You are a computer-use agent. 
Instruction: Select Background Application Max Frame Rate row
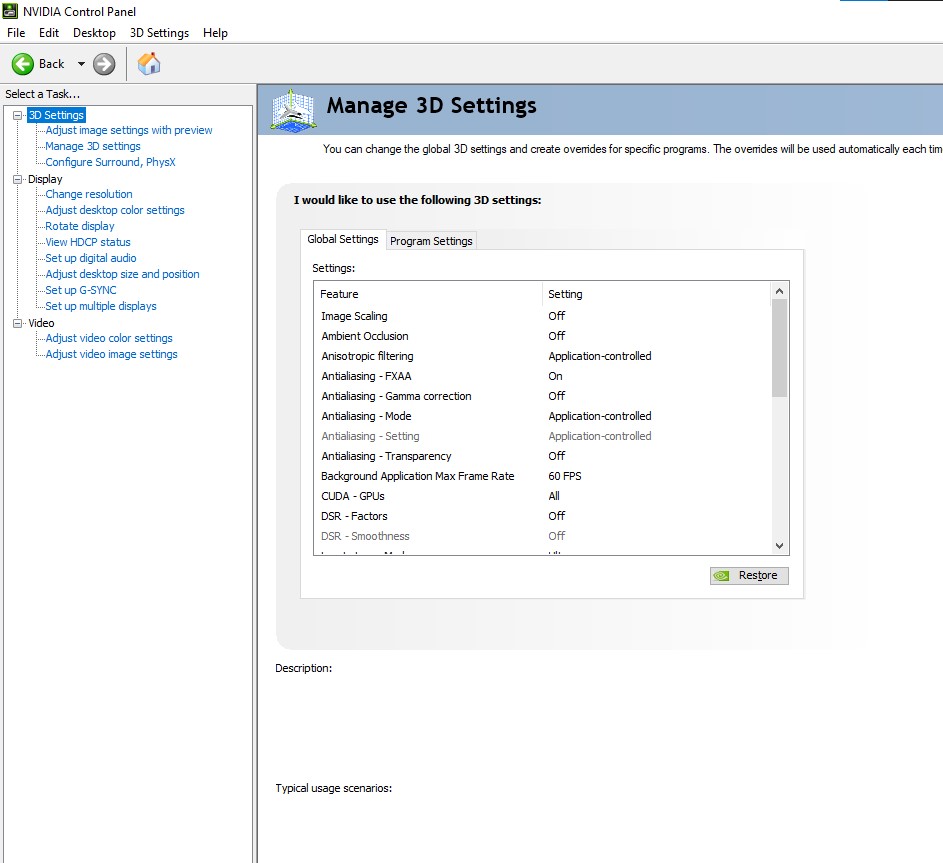click(x=542, y=476)
